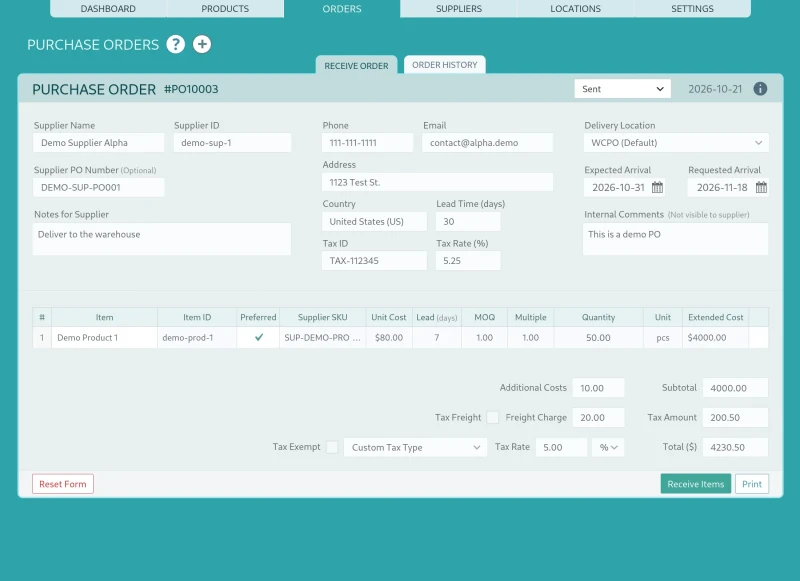Click the 'demo-prod-1' item ID cell
The width and height of the screenshot is (800, 581).
coord(197,338)
